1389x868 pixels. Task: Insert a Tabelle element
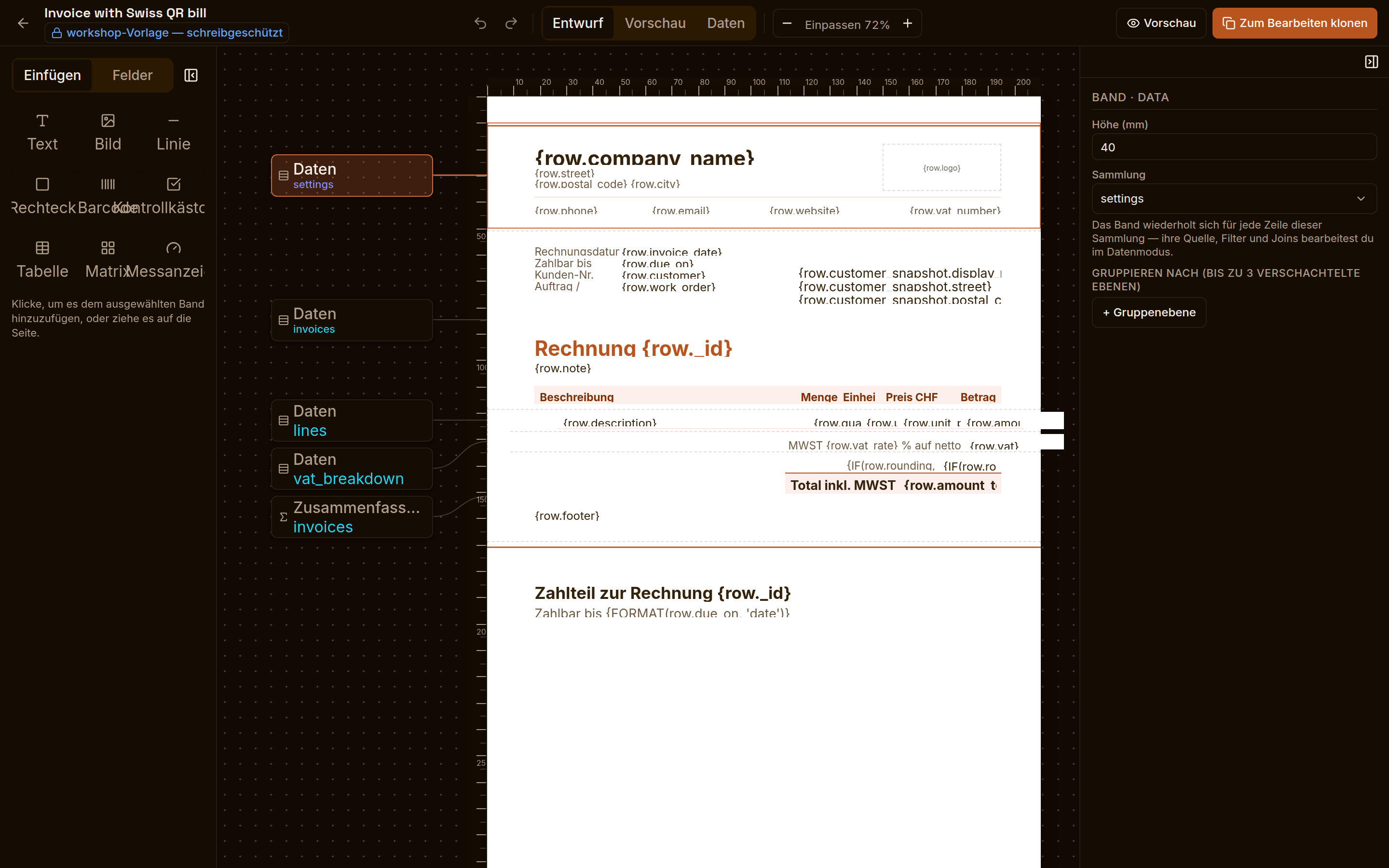tap(42, 260)
